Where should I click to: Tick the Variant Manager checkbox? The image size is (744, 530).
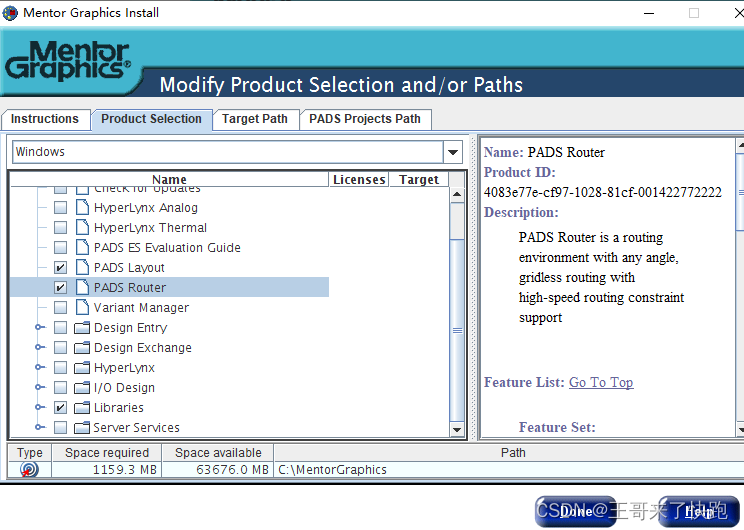[60, 307]
